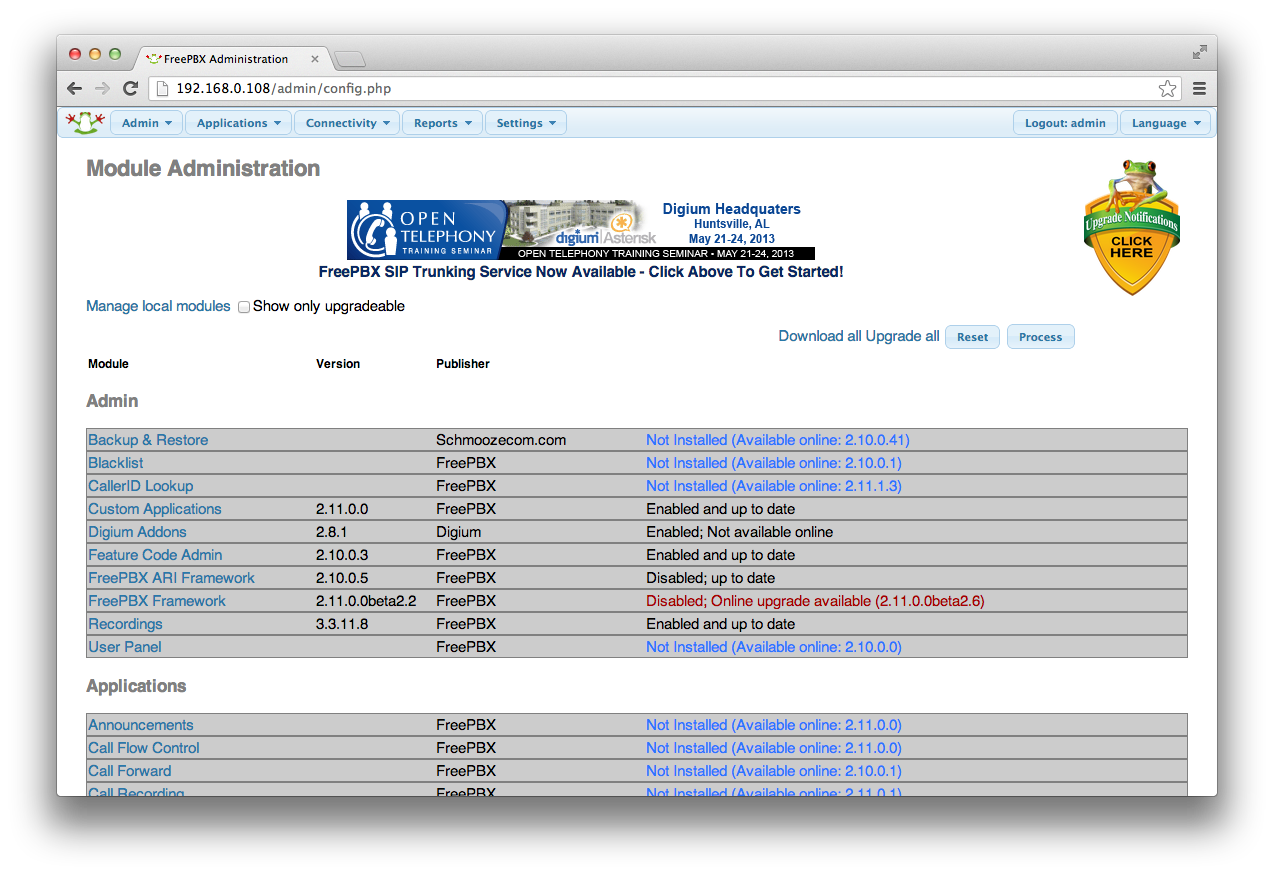Screen dimensions: 1274x875
Task: Click Digium Addons version 2.8.1 cell
Action: tap(332, 532)
